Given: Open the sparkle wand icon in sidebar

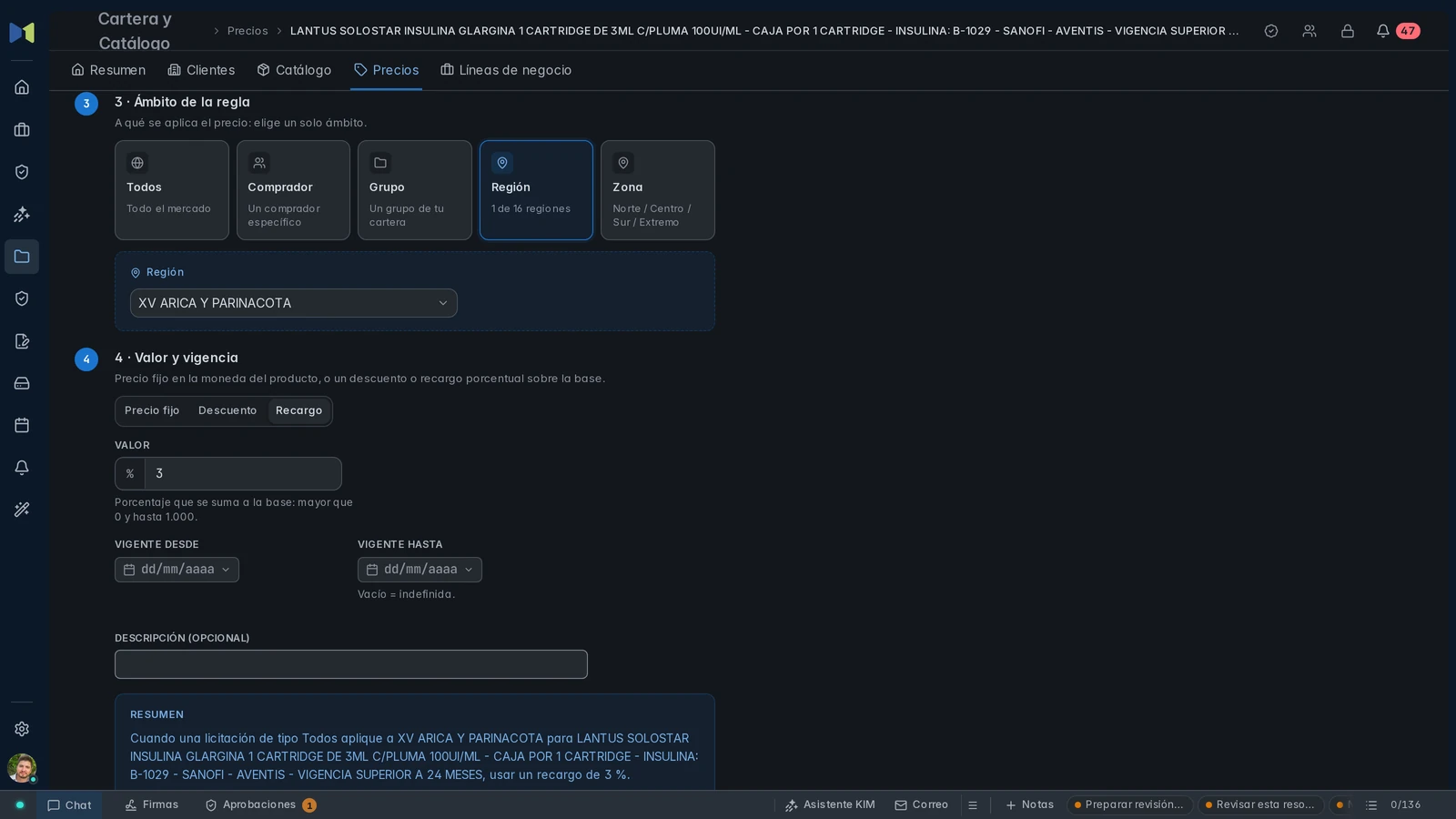Looking at the screenshot, I should 22,215.
